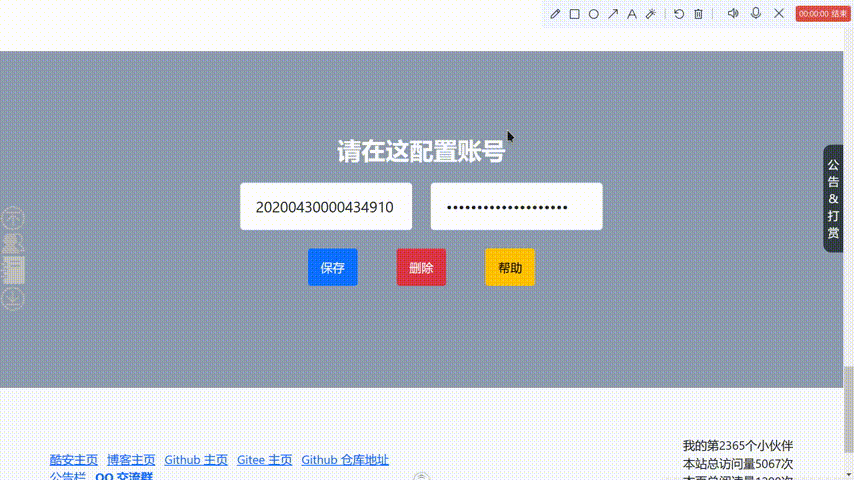Click the notebook sidebar icon
Image resolution: width=854 pixels, height=480 pixels.
[13, 270]
